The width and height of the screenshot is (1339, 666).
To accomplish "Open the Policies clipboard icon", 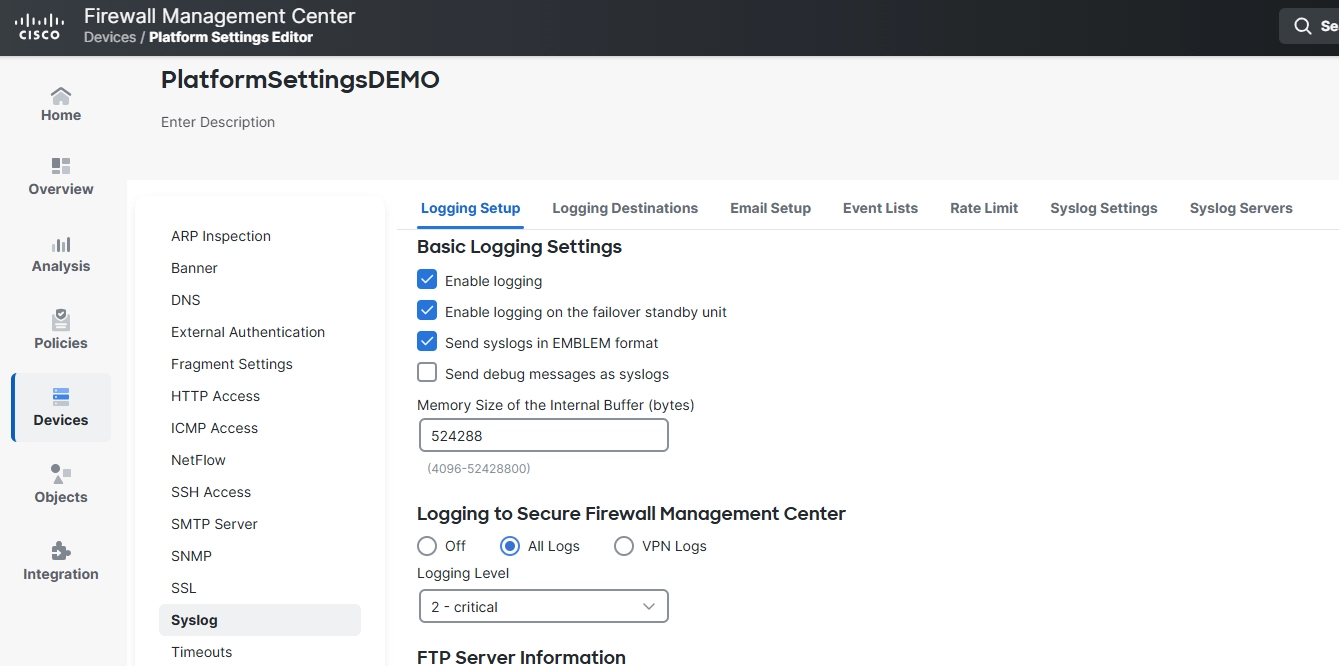I will (61, 320).
